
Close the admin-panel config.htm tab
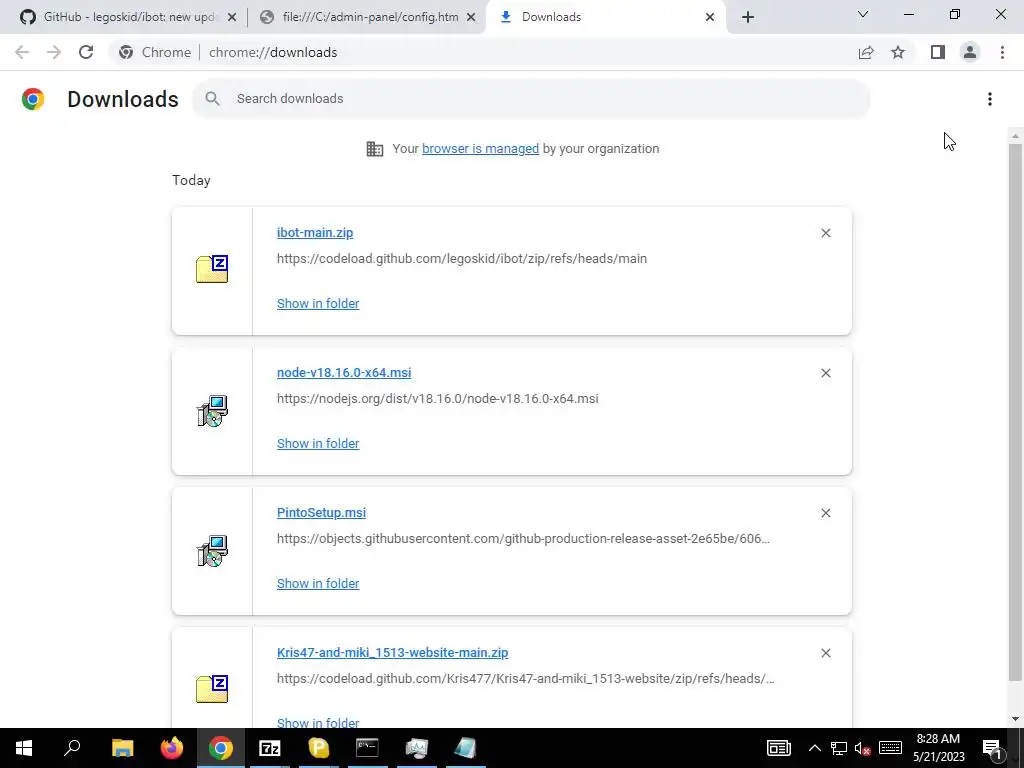click(471, 17)
